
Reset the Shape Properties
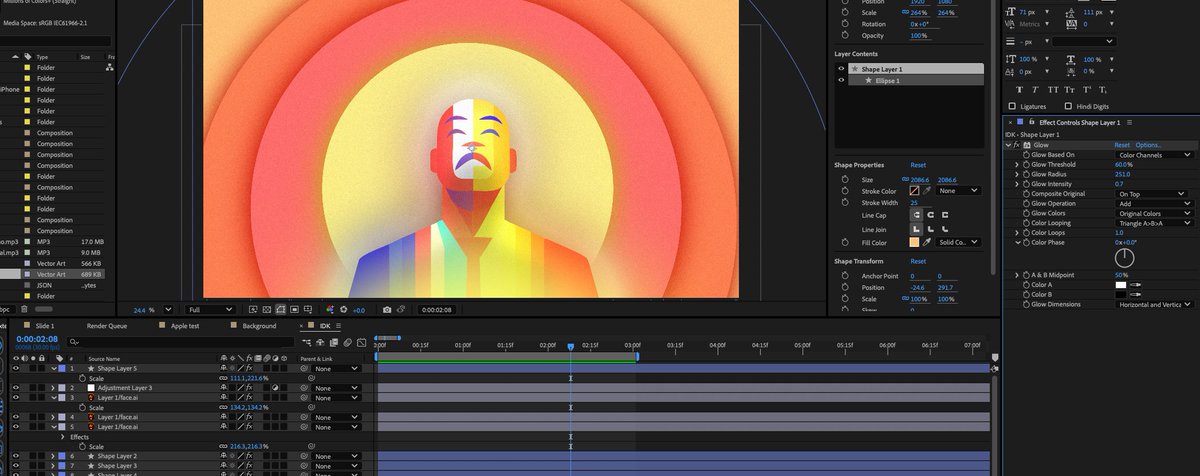[x=918, y=165]
